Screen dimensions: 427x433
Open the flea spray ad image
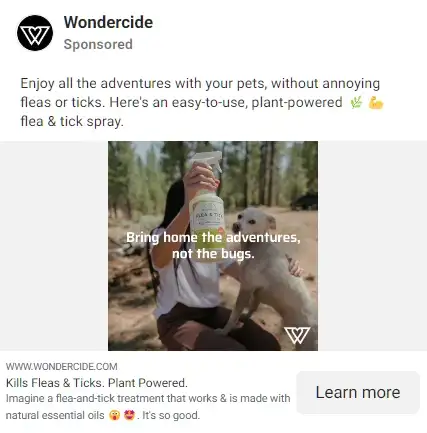213,246
